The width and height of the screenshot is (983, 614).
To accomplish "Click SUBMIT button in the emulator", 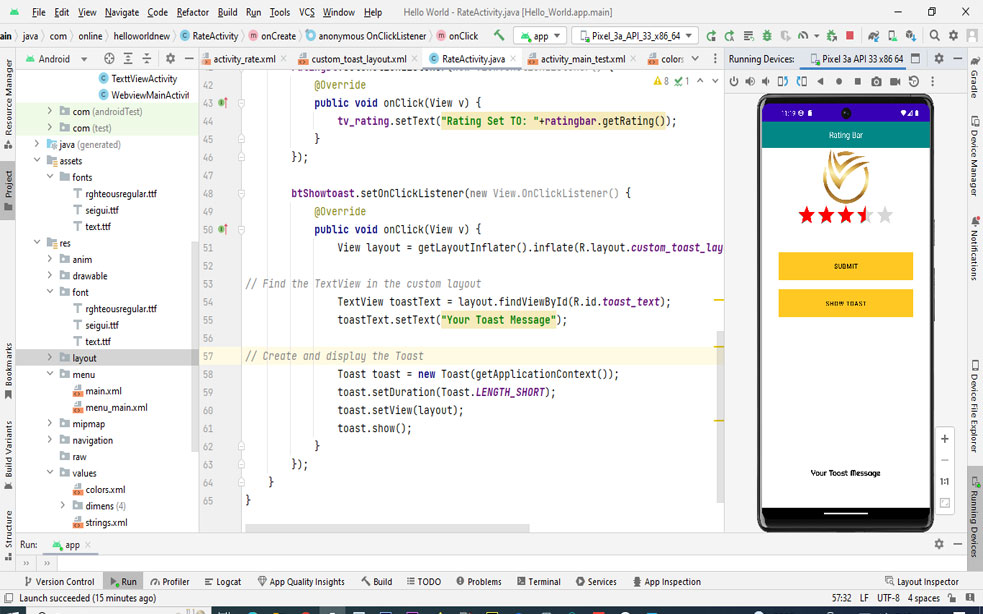I will pyautogui.click(x=845, y=266).
